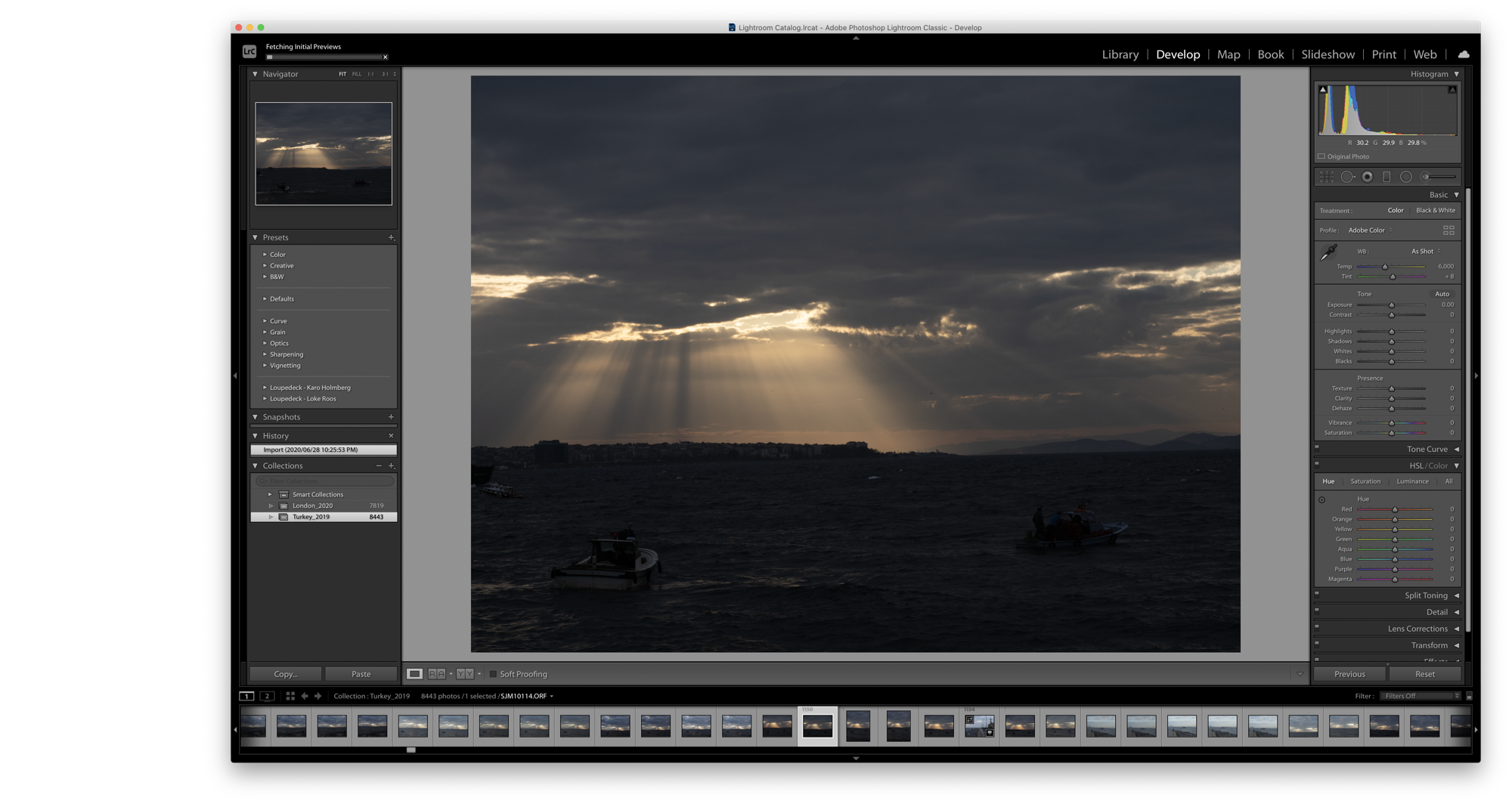Expand the Smart Collections set
Screen dimensions: 1512x804
pyautogui.click(x=270, y=495)
